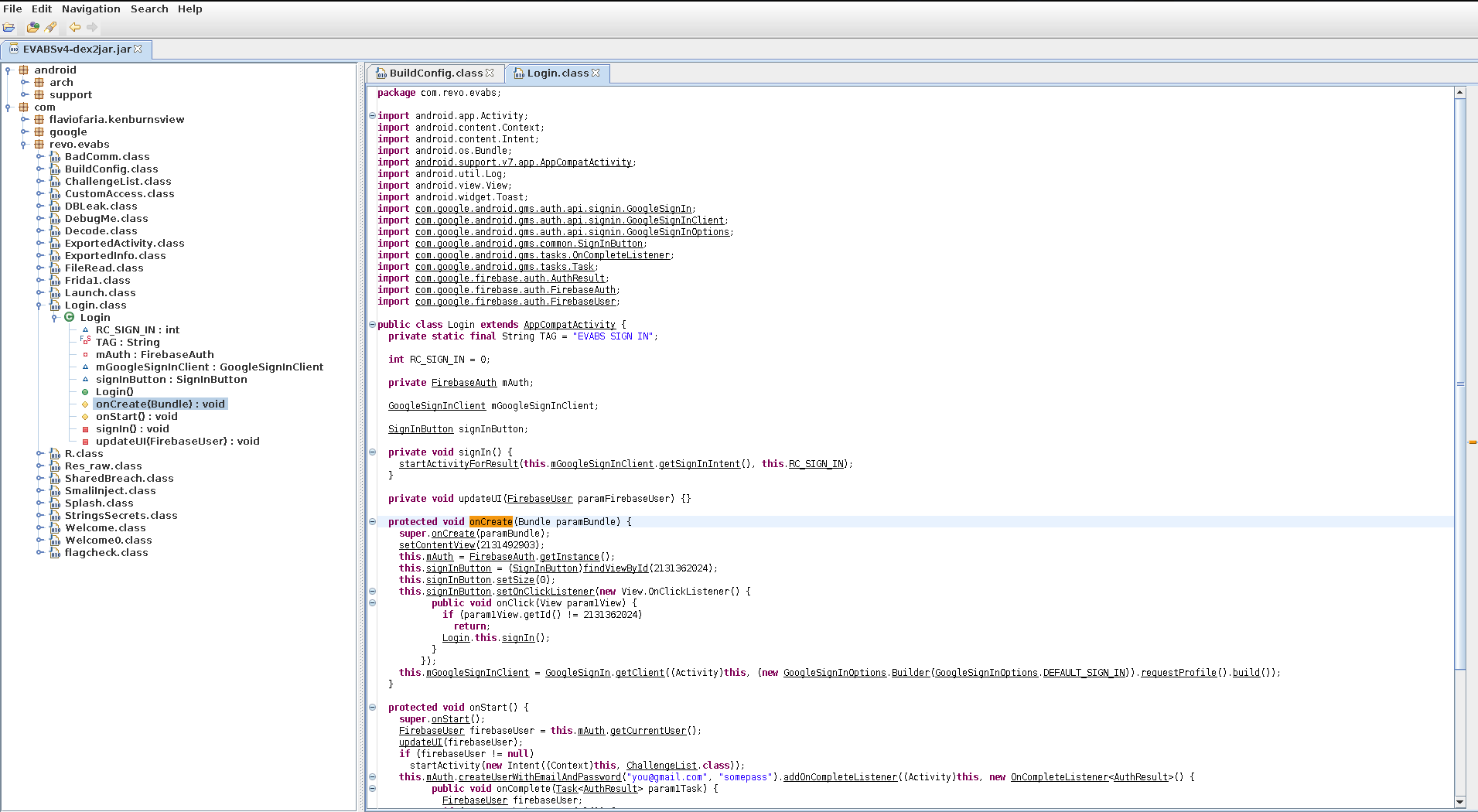Image resolution: width=1478 pixels, height=812 pixels.
Task: Collapse the onCreate method code fold
Action: 372,521
